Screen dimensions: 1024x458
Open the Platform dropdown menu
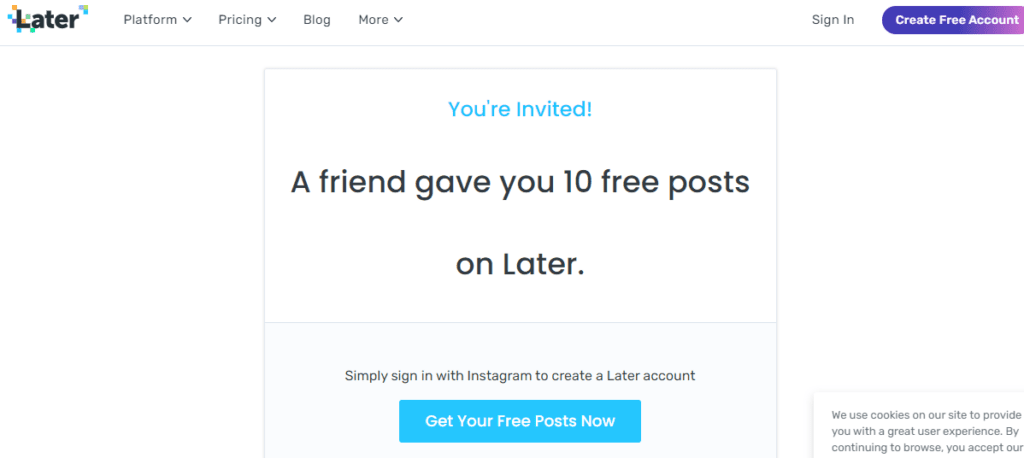157,20
